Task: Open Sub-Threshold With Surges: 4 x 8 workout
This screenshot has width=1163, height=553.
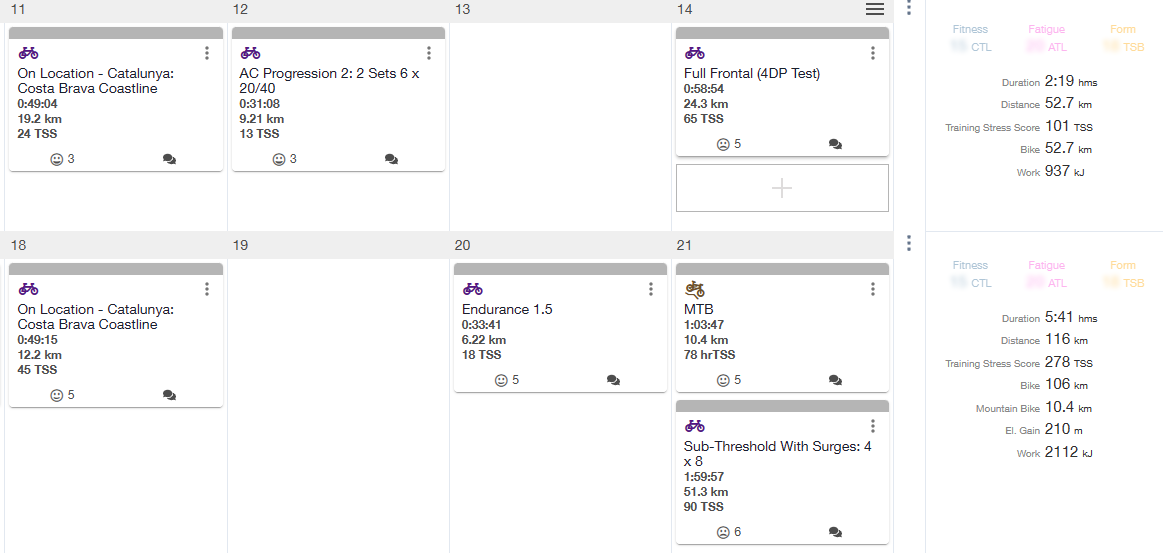Action: (778, 454)
